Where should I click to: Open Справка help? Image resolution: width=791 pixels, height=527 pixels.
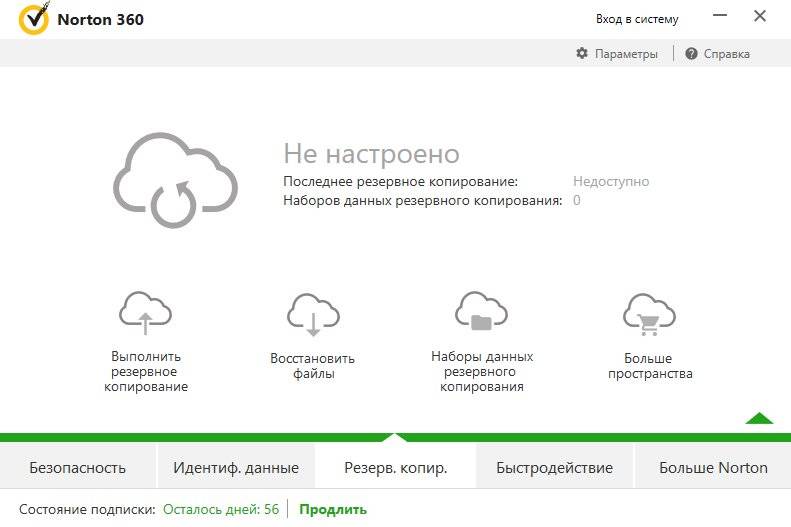click(726, 53)
